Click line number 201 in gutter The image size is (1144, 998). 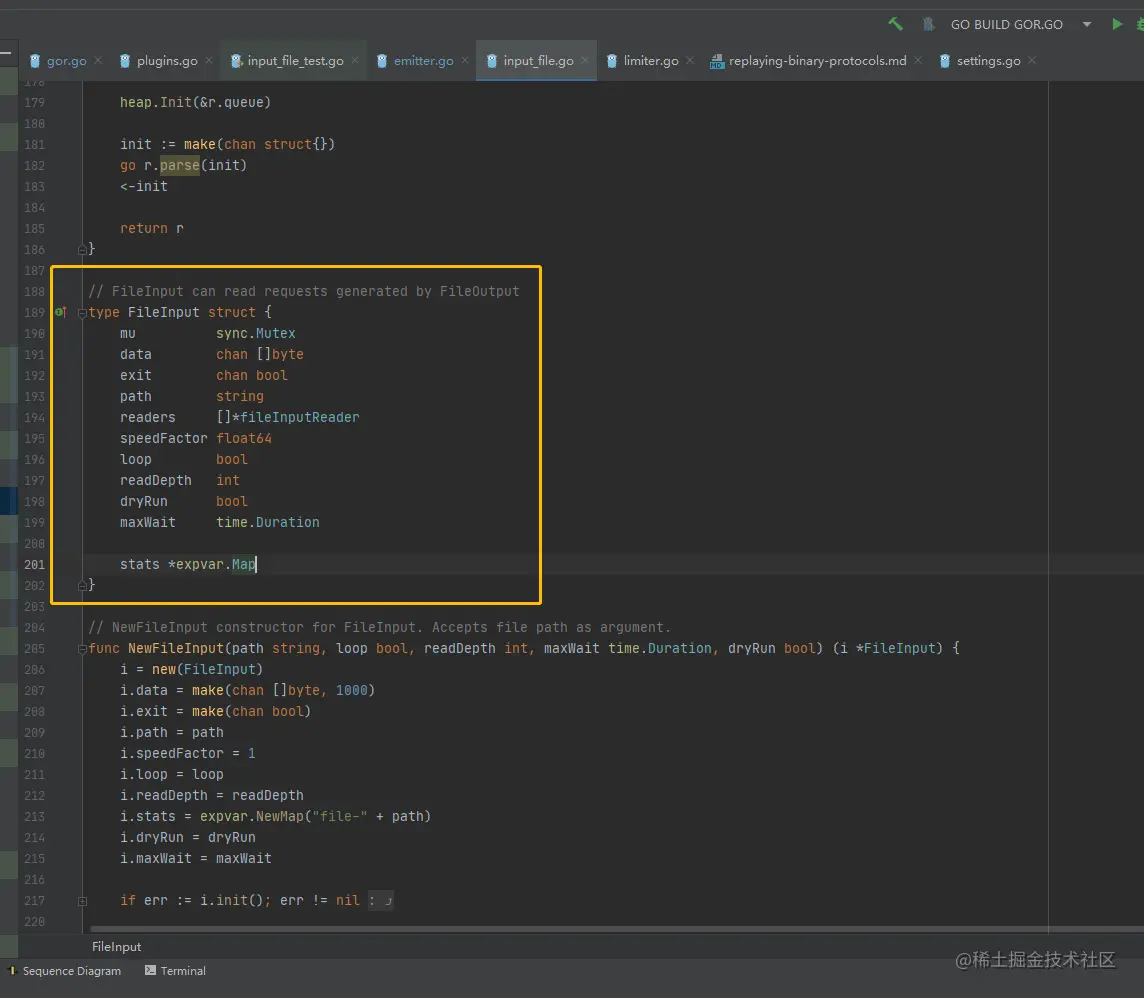34,565
